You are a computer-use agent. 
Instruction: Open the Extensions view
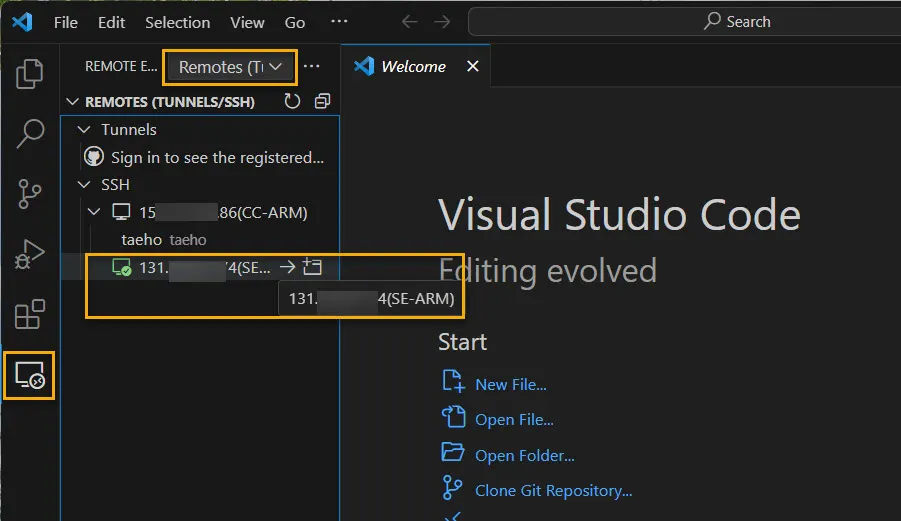(x=29, y=314)
